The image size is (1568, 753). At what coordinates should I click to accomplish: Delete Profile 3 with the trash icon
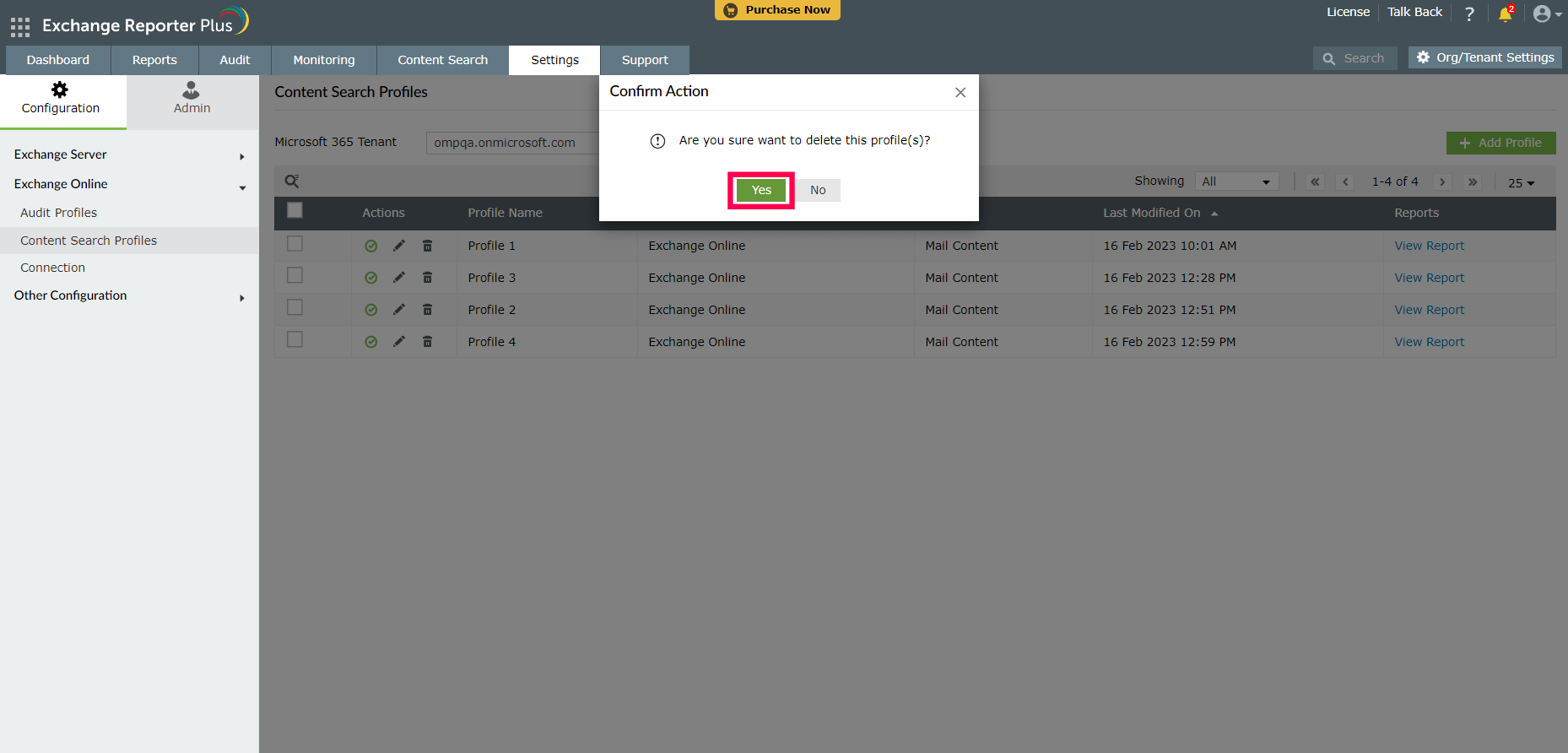click(x=428, y=278)
